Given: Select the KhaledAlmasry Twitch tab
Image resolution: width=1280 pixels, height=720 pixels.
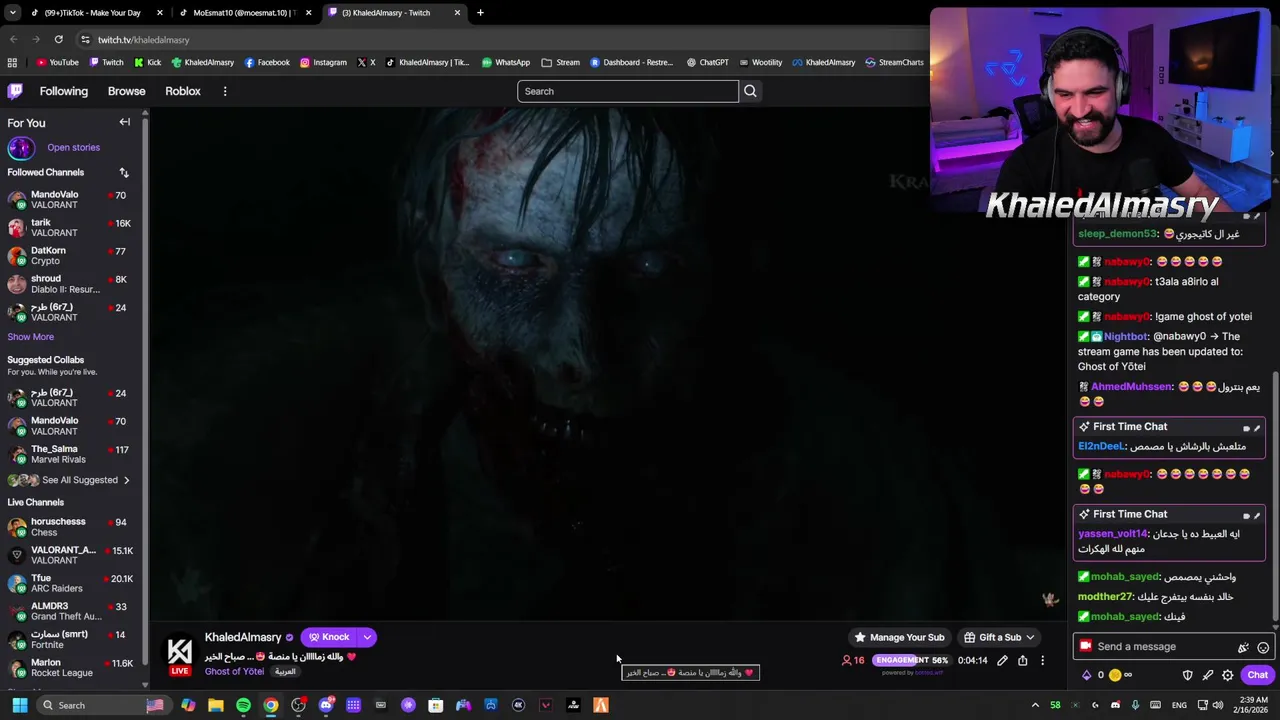Looking at the screenshot, I should click(x=395, y=13).
